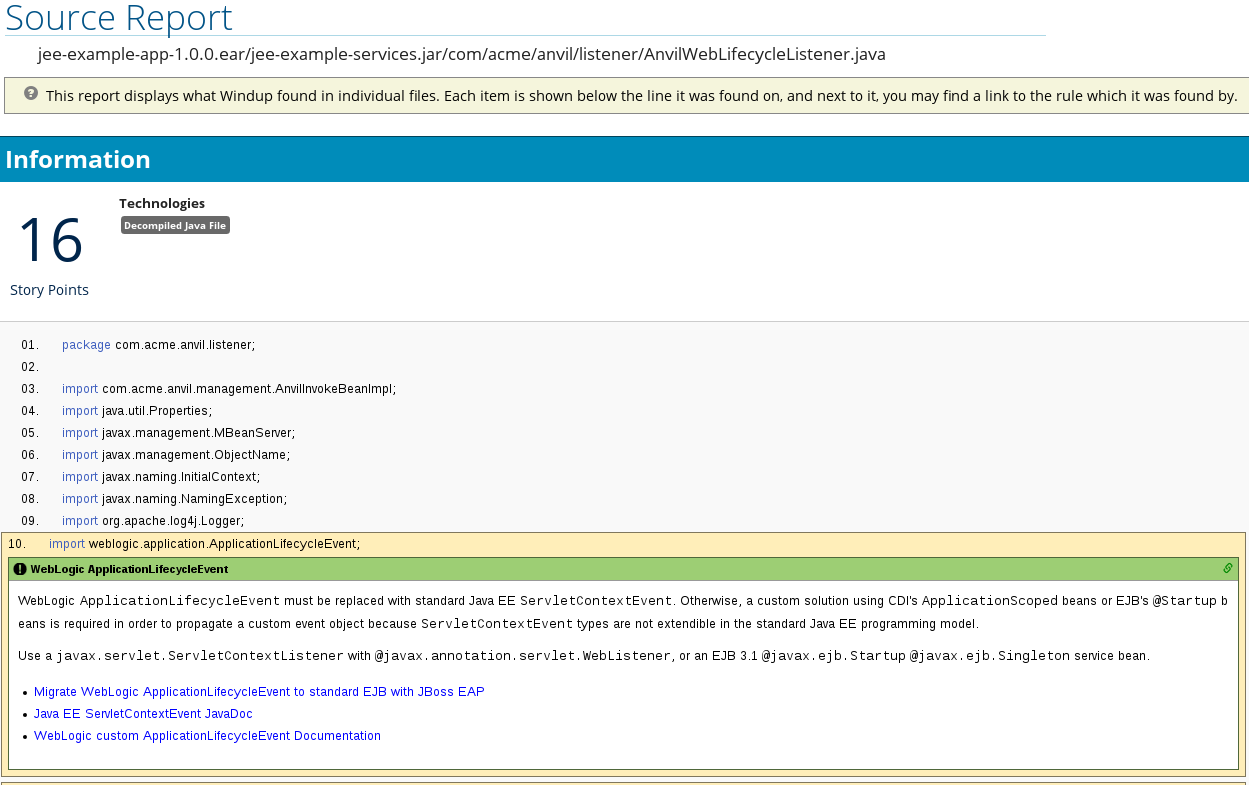Image resolution: width=1249 pixels, height=785 pixels.
Task: Open Java EE ServletContextEvent JavaDoc link
Action: pyautogui.click(x=143, y=714)
